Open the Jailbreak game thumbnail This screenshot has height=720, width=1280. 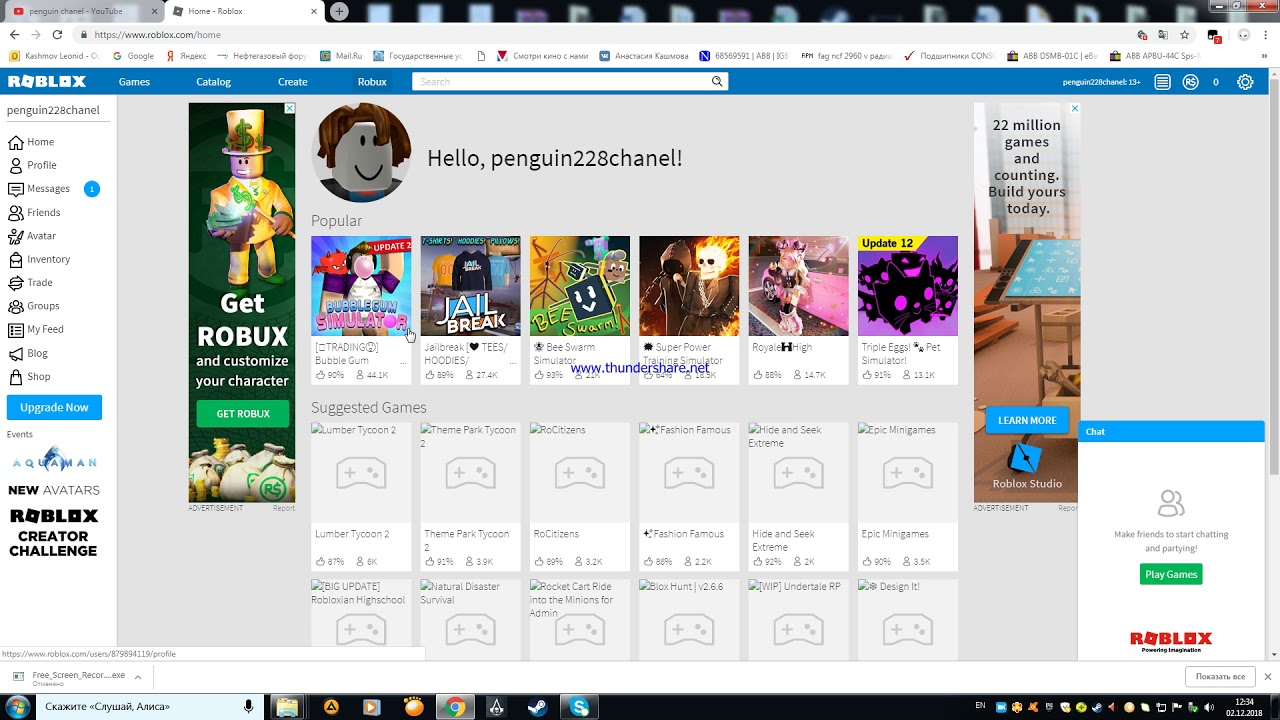[470, 286]
